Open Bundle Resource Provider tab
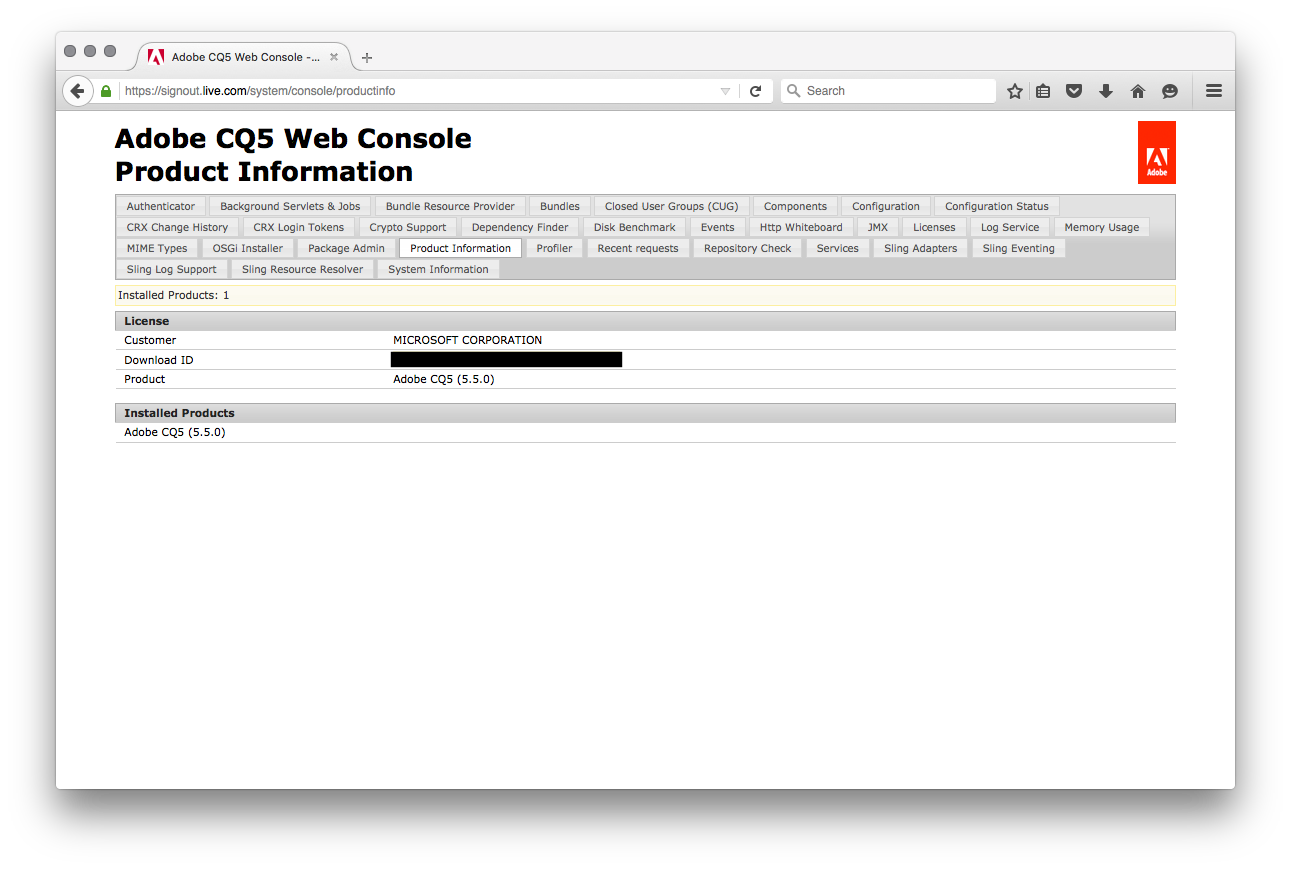 [x=450, y=206]
